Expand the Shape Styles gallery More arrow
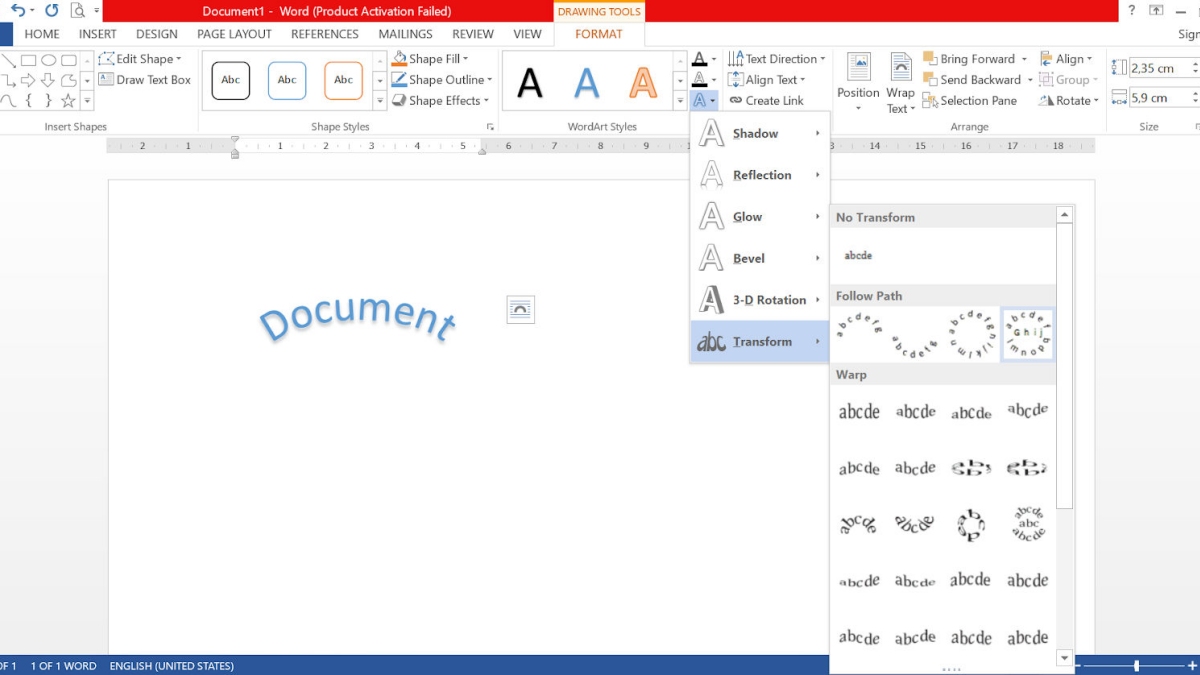This screenshot has height=675, width=1200. [380, 101]
